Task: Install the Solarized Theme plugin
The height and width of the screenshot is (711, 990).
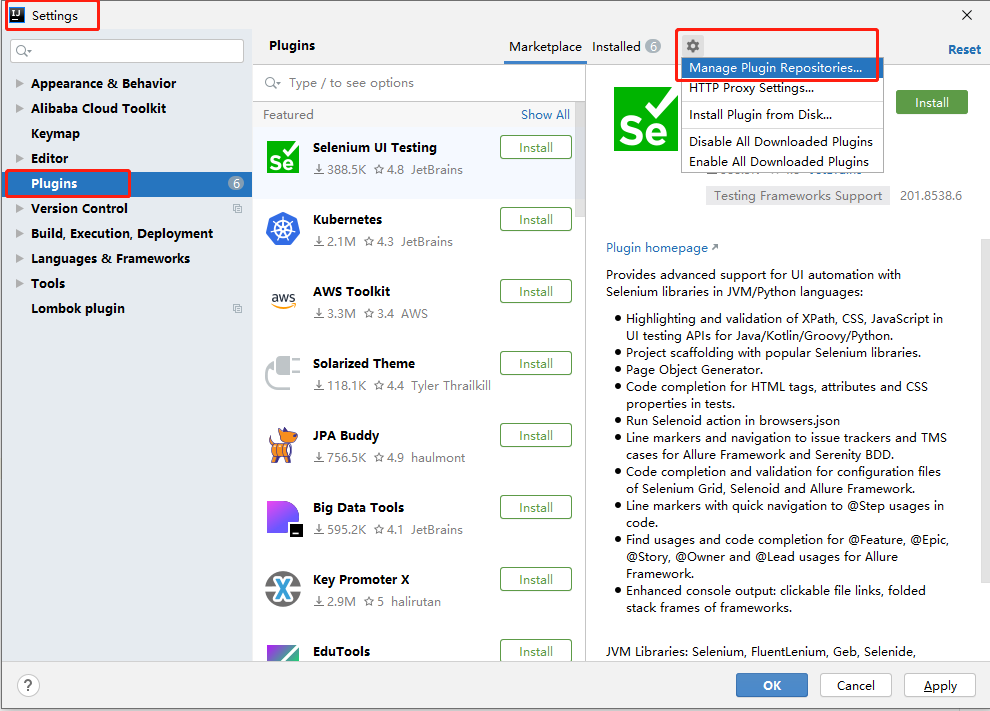Action: pyautogui.click(x=536, y=363)
